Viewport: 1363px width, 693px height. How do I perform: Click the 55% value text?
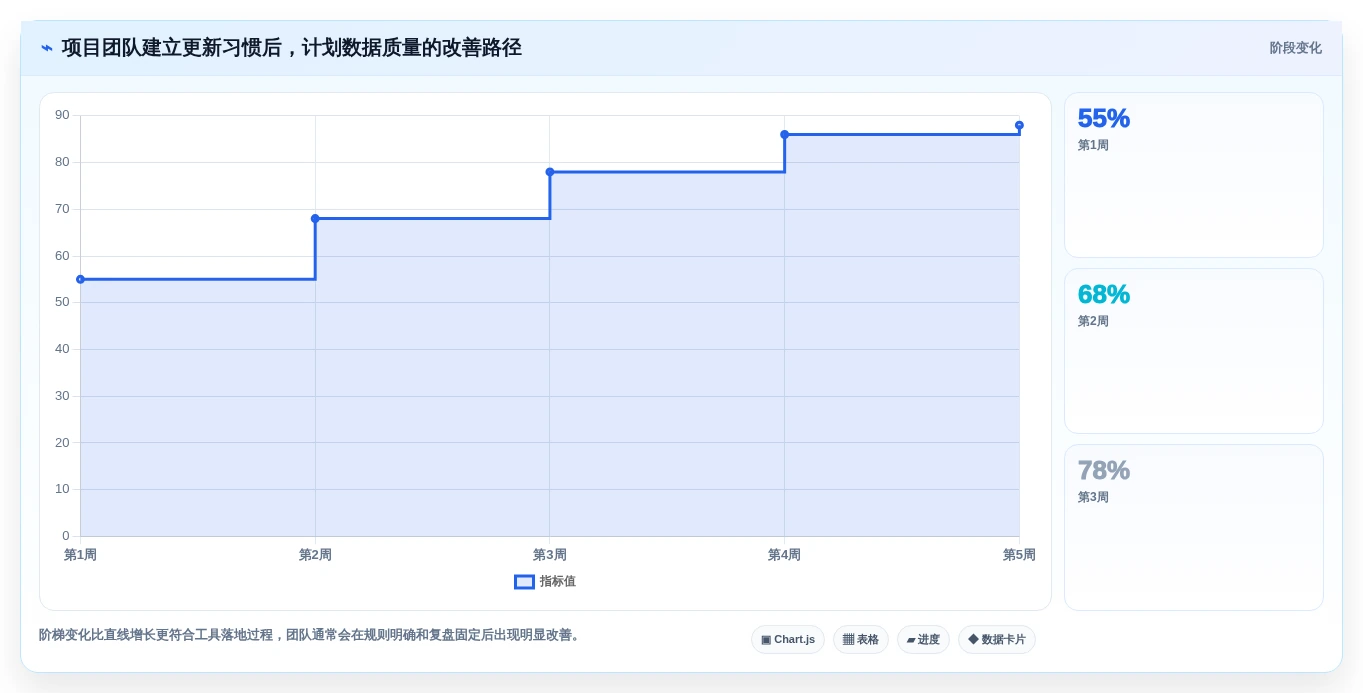[1103, 118]
